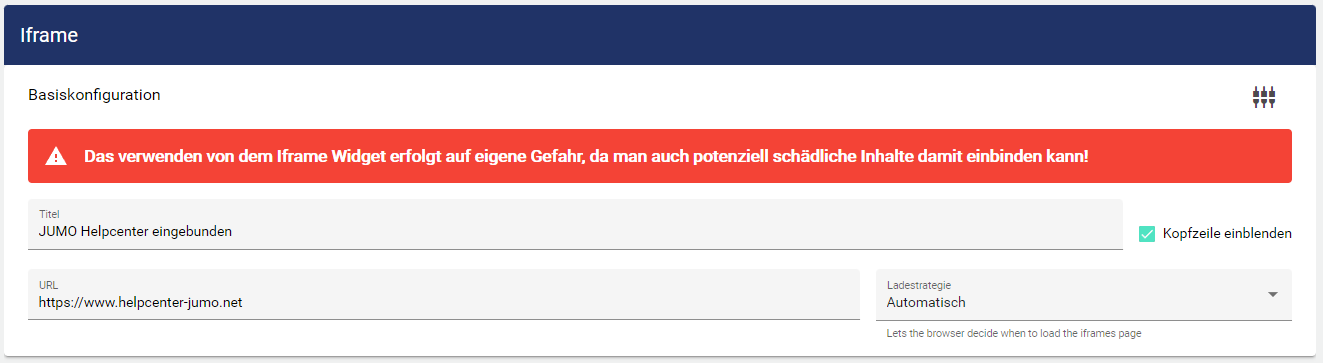Click the Titel field label

click(x=49, y=214)
